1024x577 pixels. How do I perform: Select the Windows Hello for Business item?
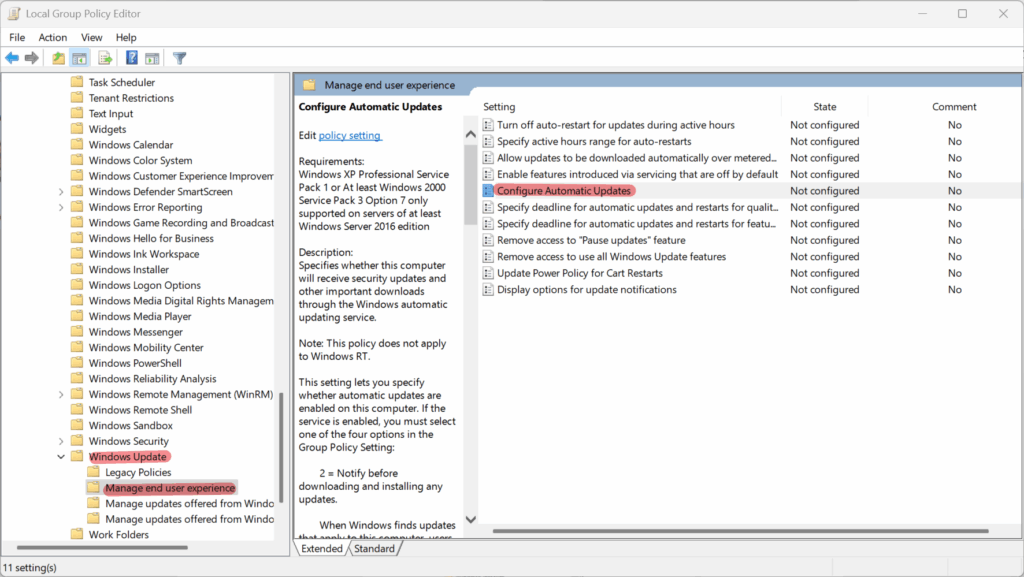tap(151, 238)
